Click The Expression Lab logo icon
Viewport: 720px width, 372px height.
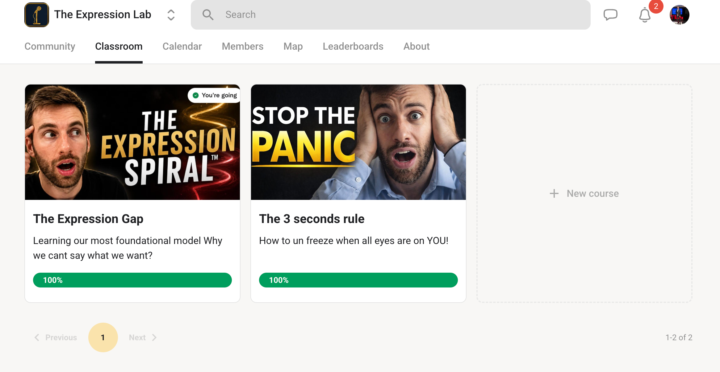37,15
